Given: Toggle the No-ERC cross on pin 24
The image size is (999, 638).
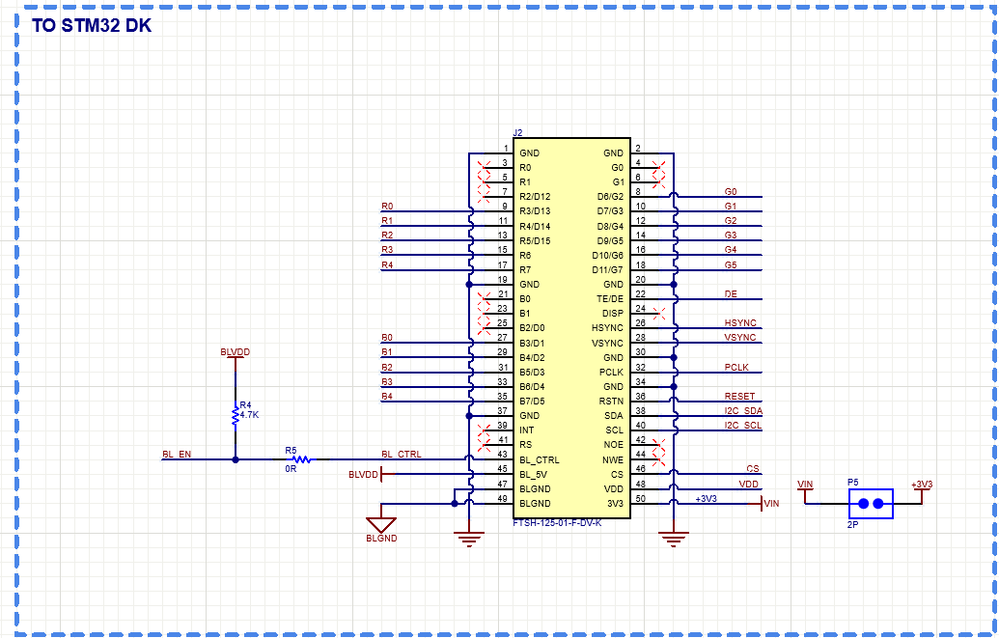Looking at the screenshot, I should pyautogui.click(x=657, y=312).
